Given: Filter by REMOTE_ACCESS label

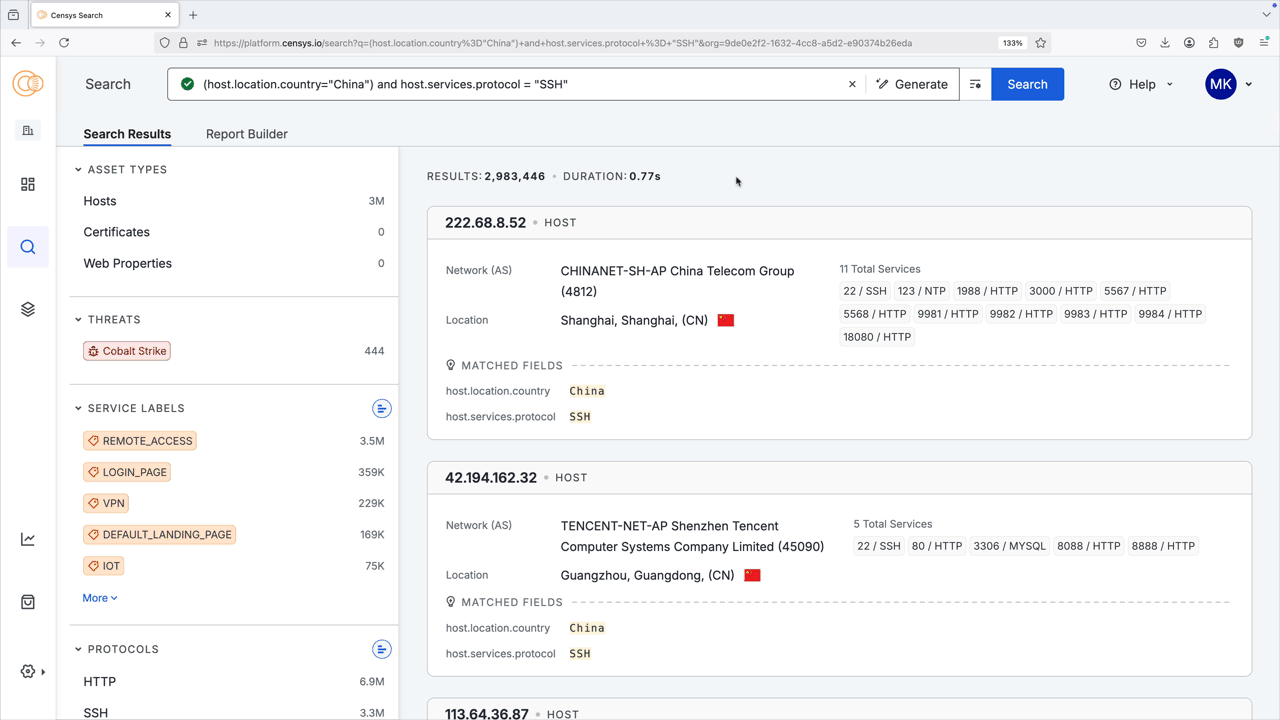Looking at the screenshot, I should [x=140, y=441].
